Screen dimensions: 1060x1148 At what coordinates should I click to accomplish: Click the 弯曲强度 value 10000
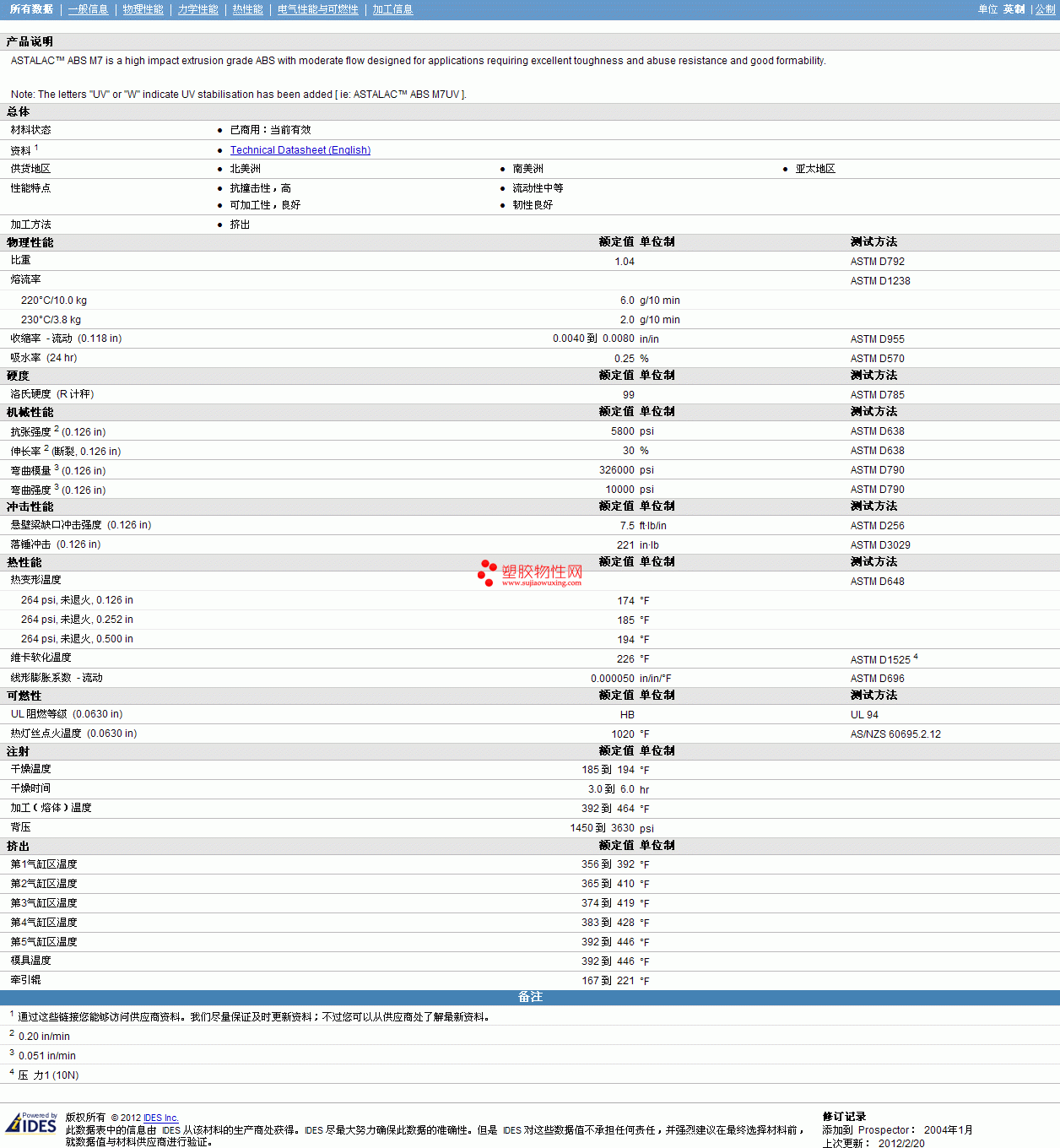point(620,490)
